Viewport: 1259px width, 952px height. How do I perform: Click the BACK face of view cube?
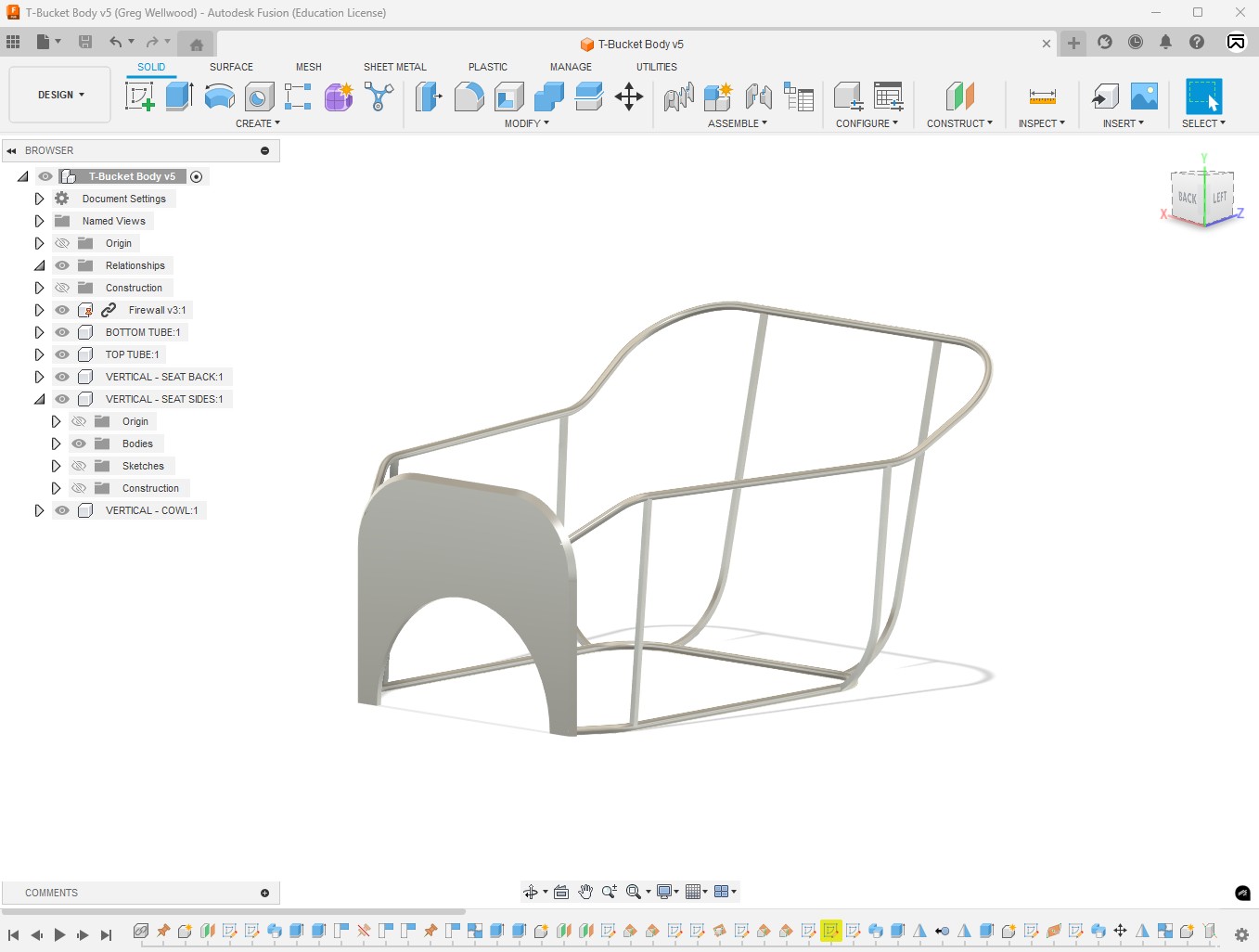[x=1187, y=198]
